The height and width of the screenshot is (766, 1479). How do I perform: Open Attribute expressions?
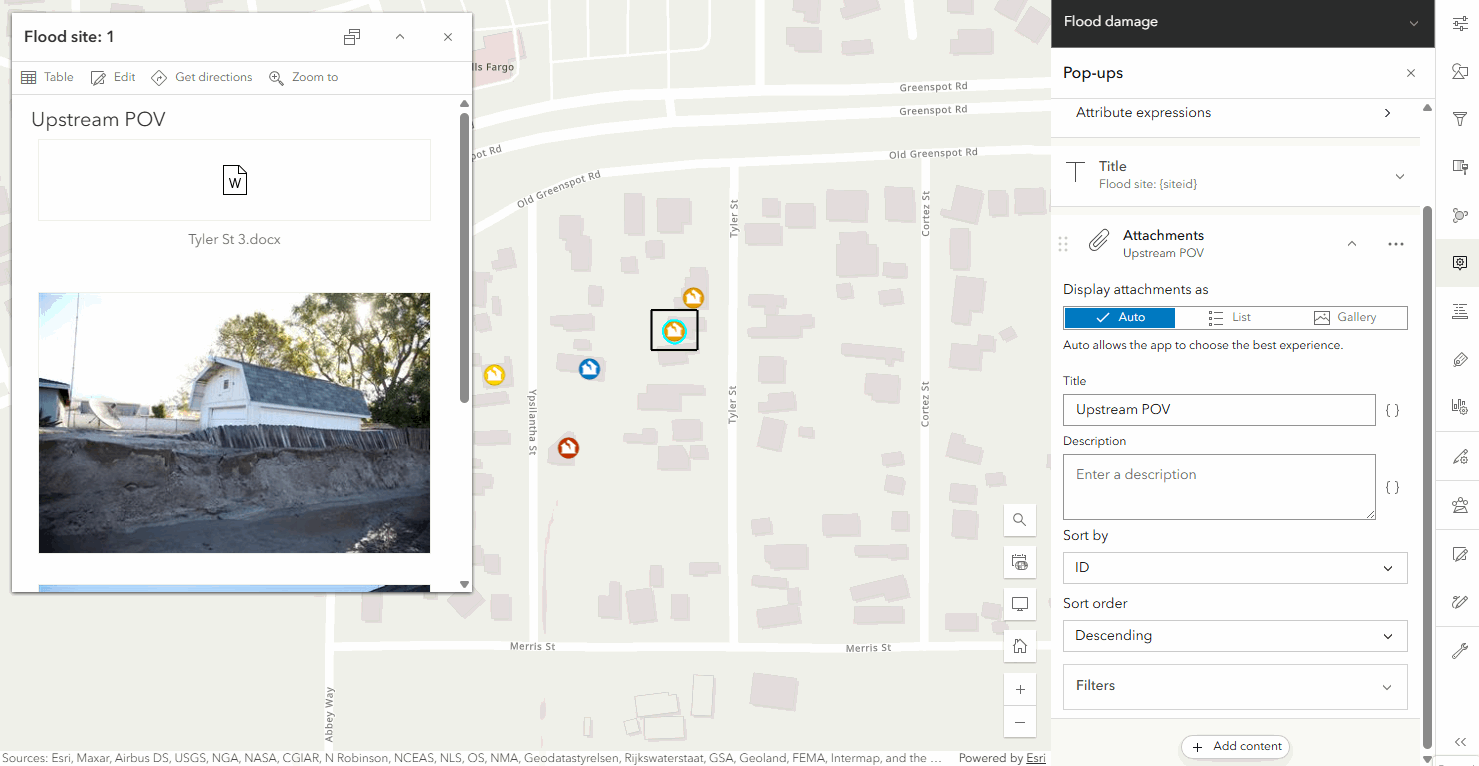click(x=1235, y=113)
